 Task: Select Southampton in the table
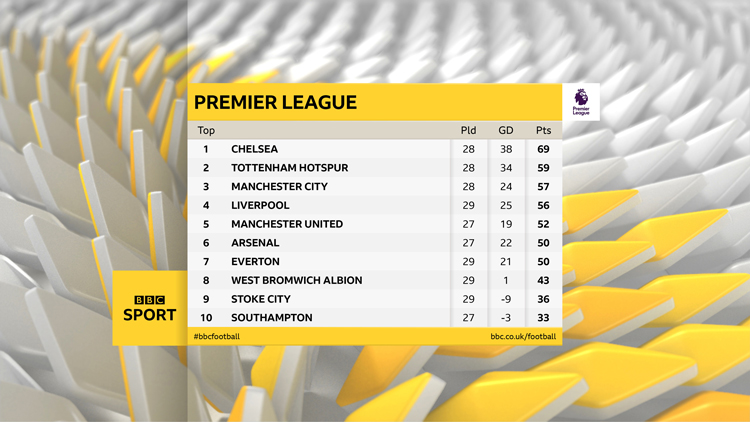272,318
